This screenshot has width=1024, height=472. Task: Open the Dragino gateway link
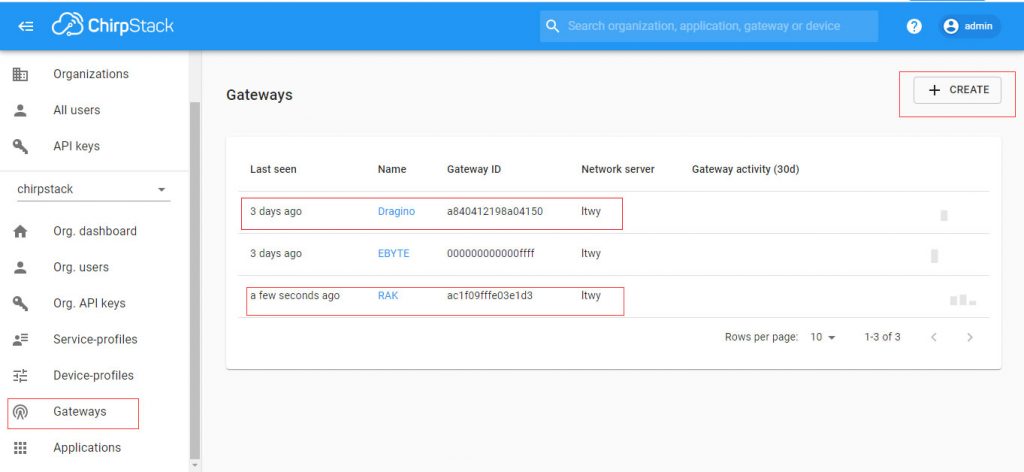(396, 212)
